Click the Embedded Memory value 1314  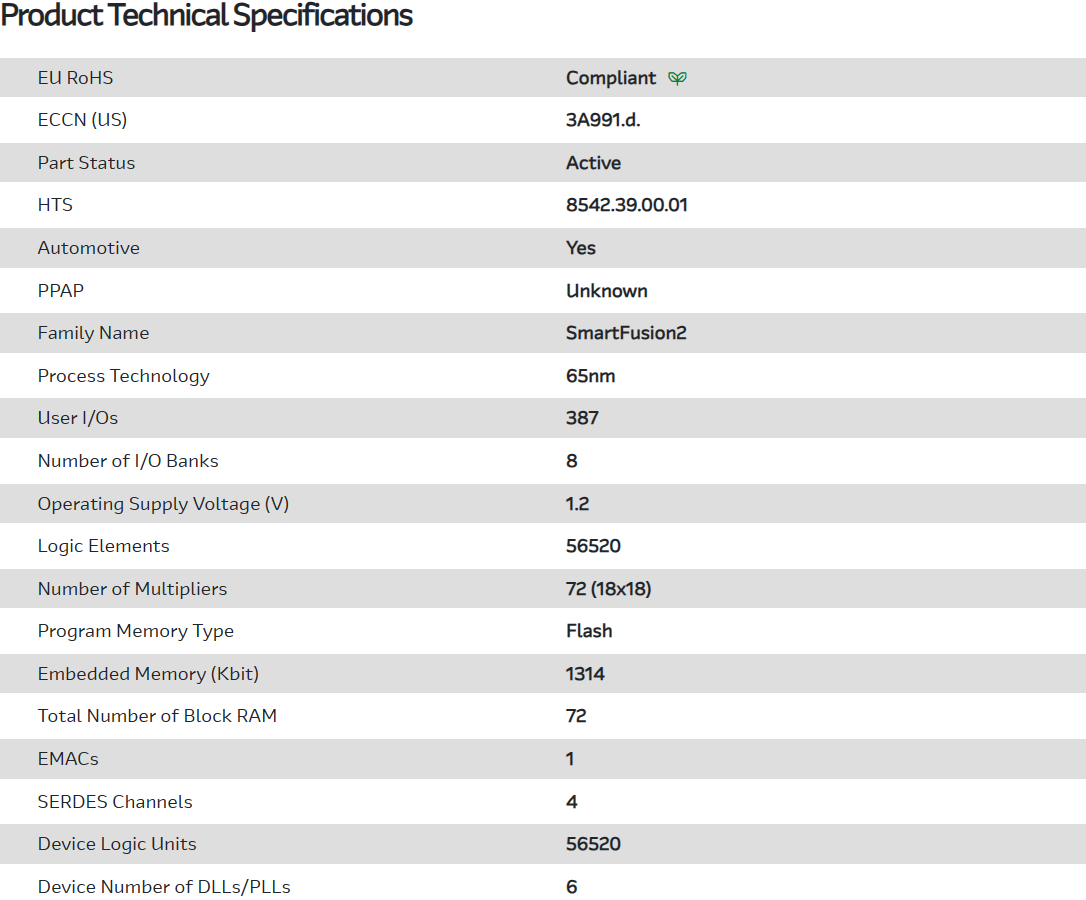click(x=585, y=674)
